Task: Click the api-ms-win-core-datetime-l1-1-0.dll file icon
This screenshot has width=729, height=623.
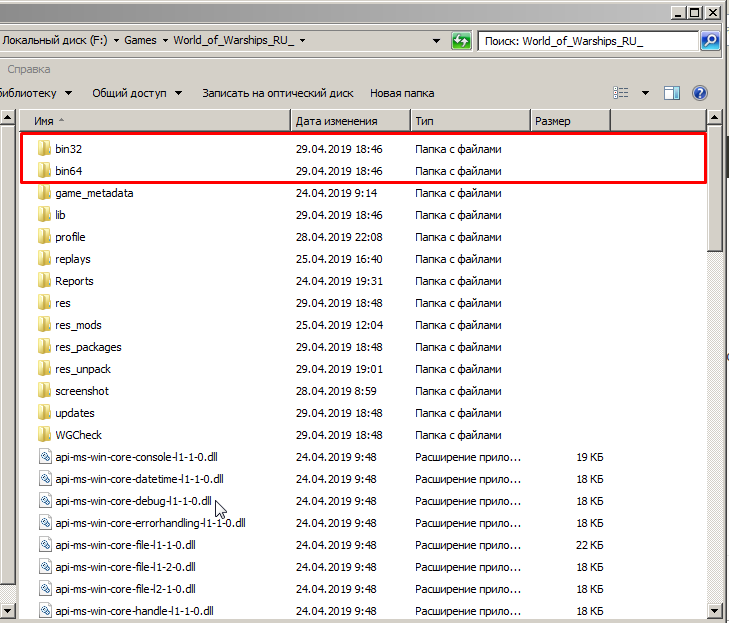Action: (45, 479)
